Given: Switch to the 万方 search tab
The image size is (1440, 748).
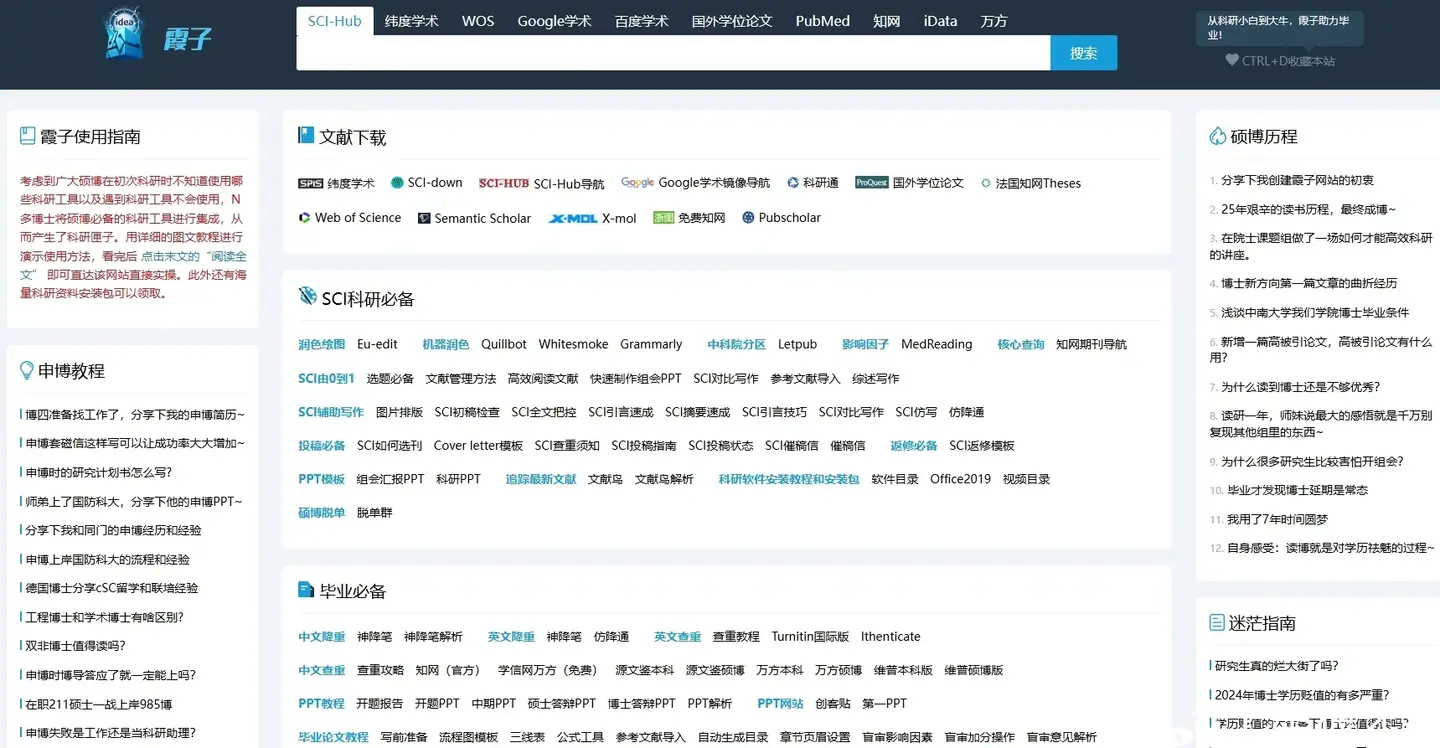Looking at the screenshot, I should (994, 21).
